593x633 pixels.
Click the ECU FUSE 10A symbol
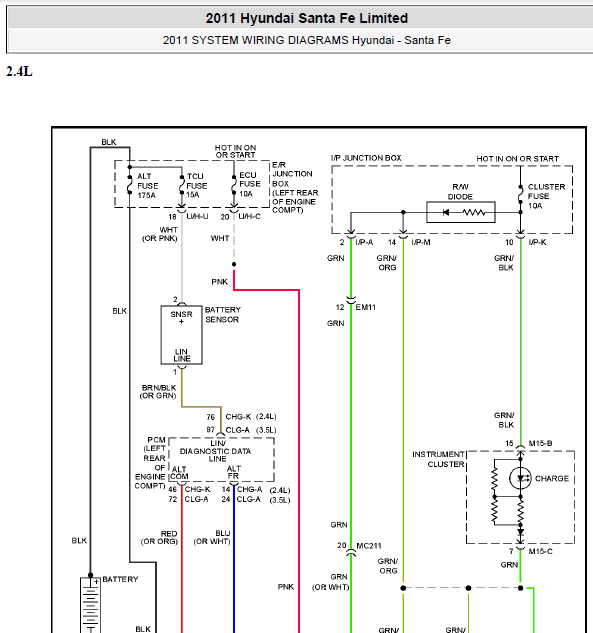click(234, 184)
